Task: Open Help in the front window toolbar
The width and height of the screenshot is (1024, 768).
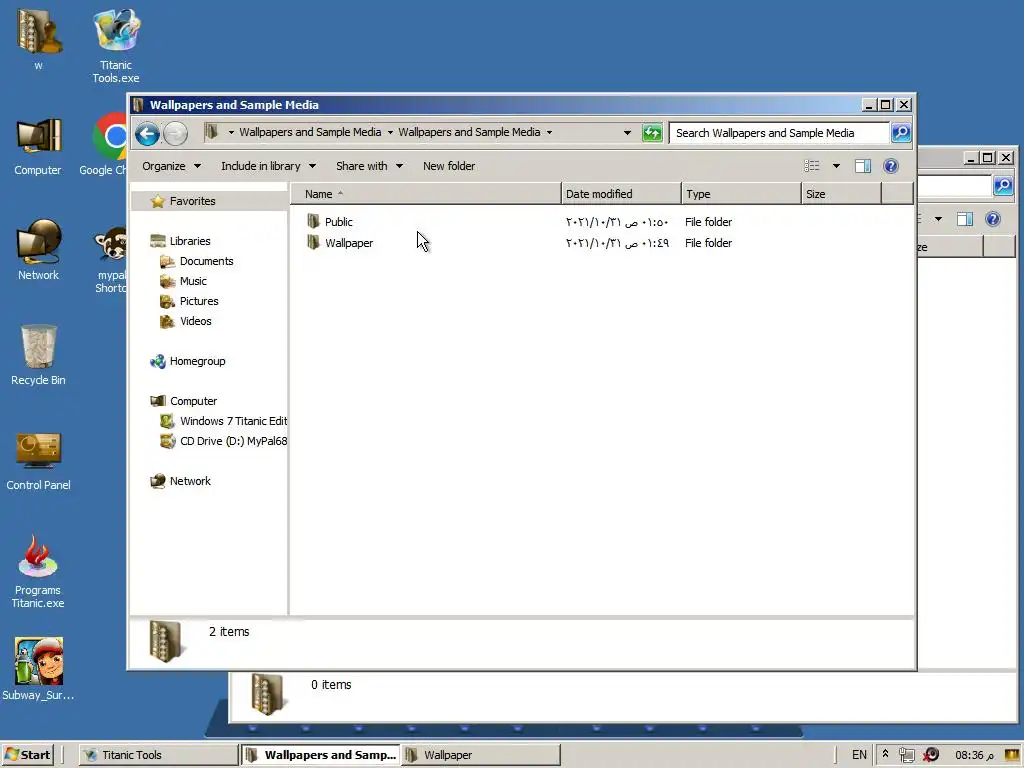Action: pos(890,166)
